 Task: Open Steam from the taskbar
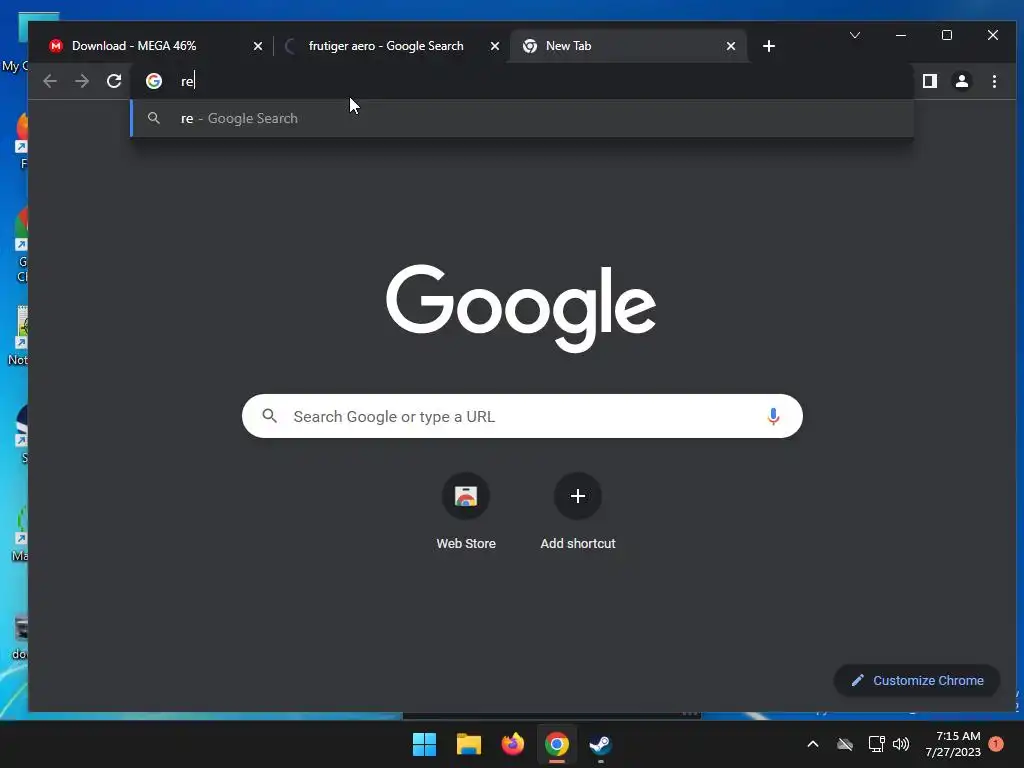point(601,744)
